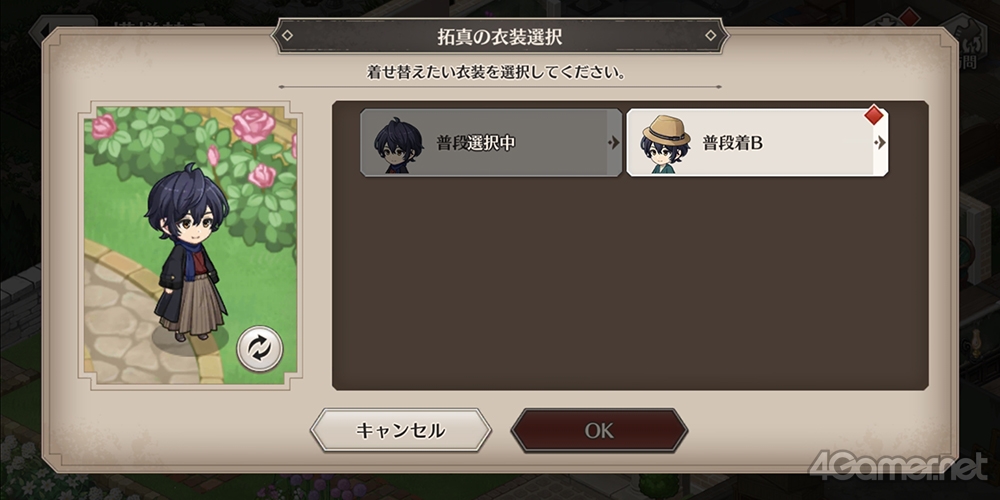Click the red diamond new badge on 普段着B
The width and height of the screenshot is (1000, 500).
(873, 115)
